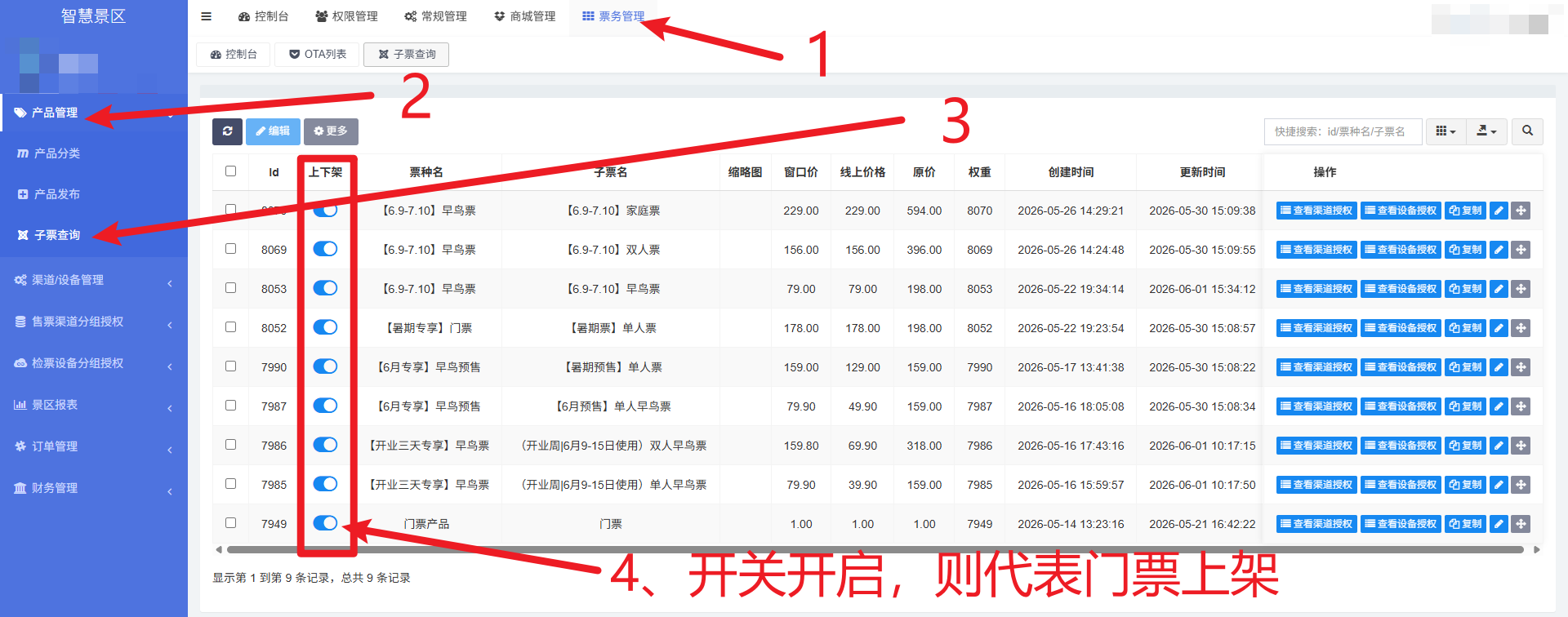The height and width of the screenshot is (617, 1568).
Task: Expand 渠道/设备管理 sidebar menu
Action: 94,280
